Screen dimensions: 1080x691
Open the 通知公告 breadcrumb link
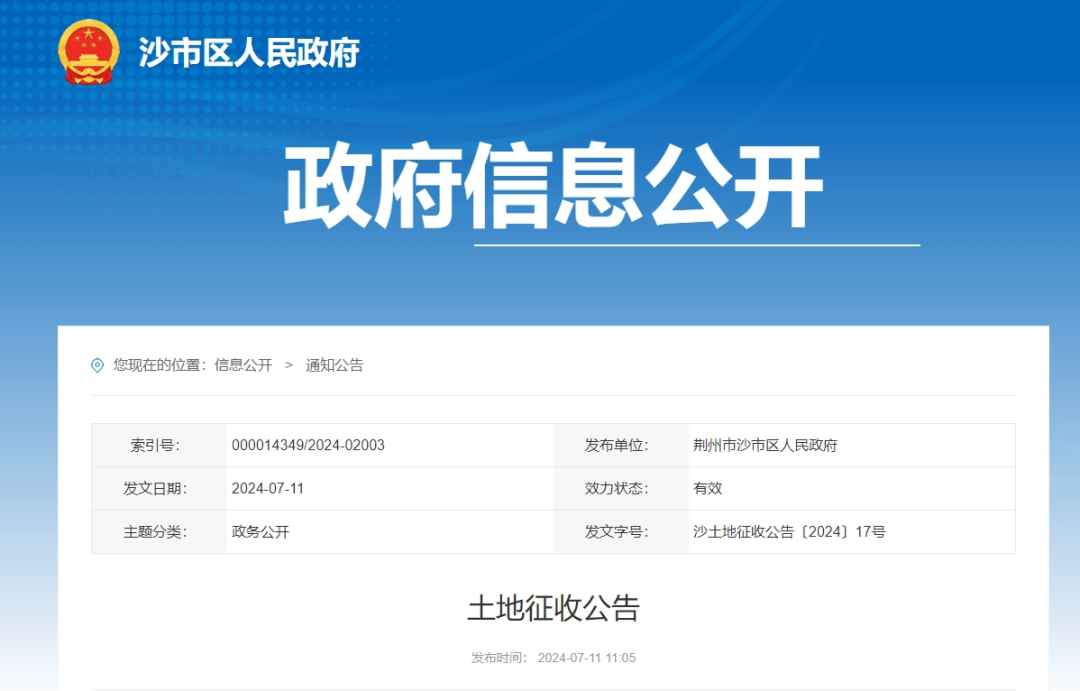pyautogui.click(x=334, y=366)
